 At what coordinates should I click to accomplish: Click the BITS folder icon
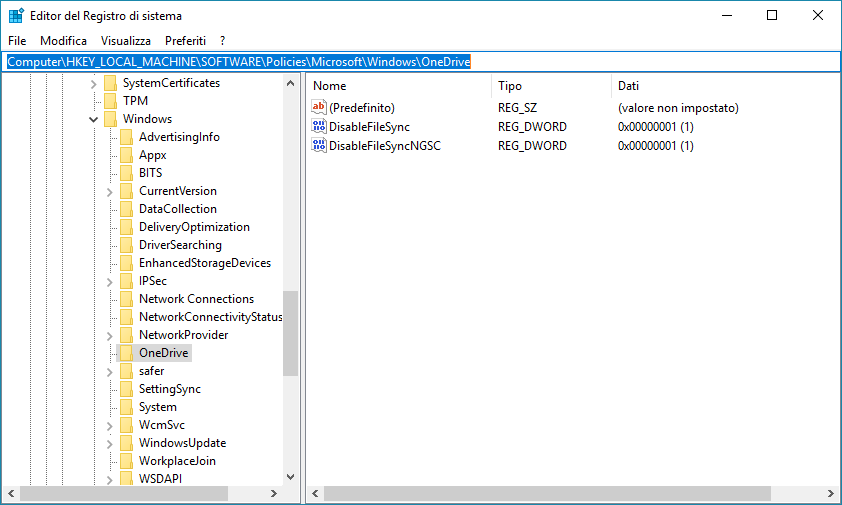point(127,173)
